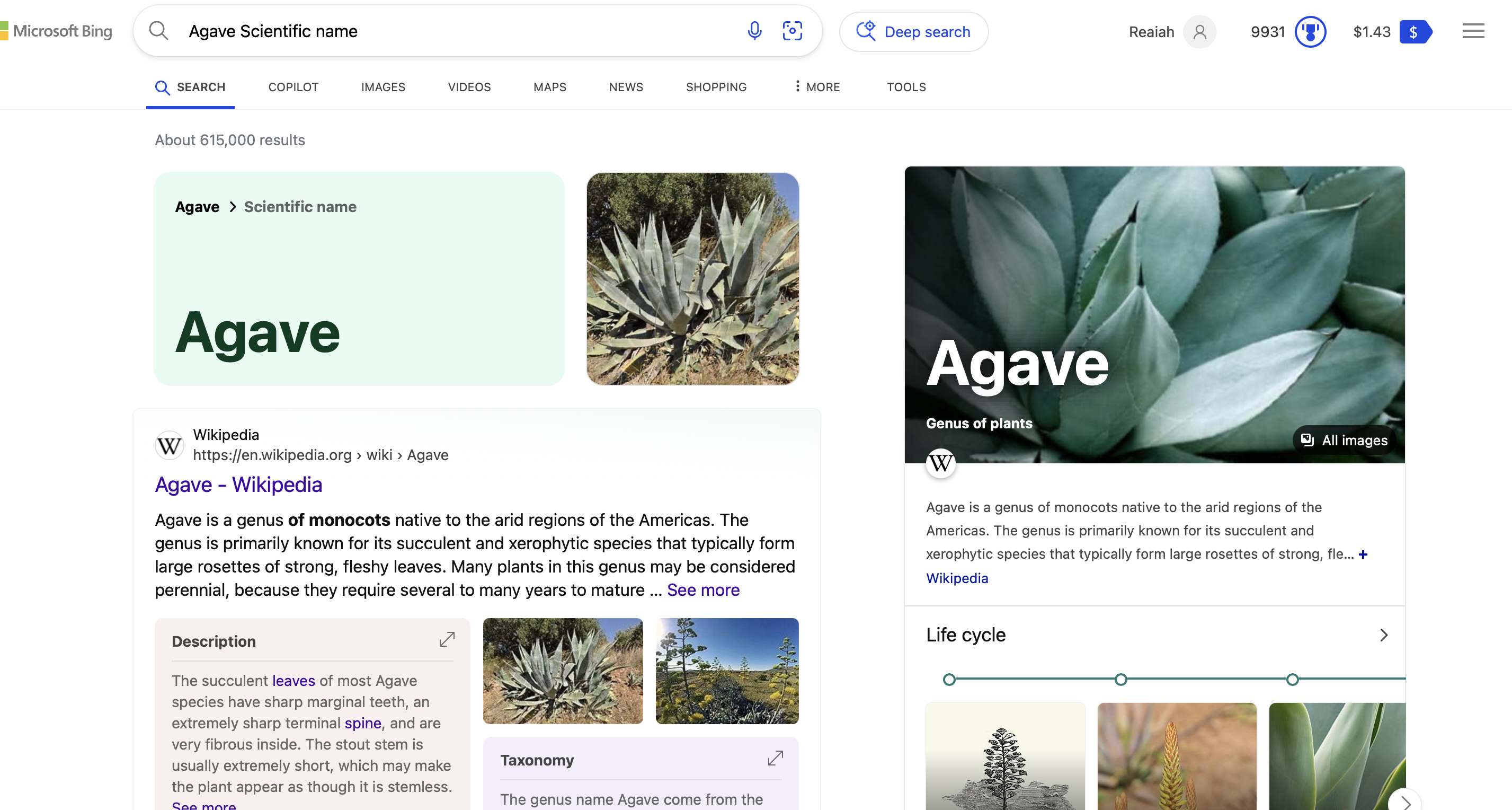Click the Wikipedia W icon on knowledge panel
This screenshot has width=1512, height=810.
pos(940,463)
